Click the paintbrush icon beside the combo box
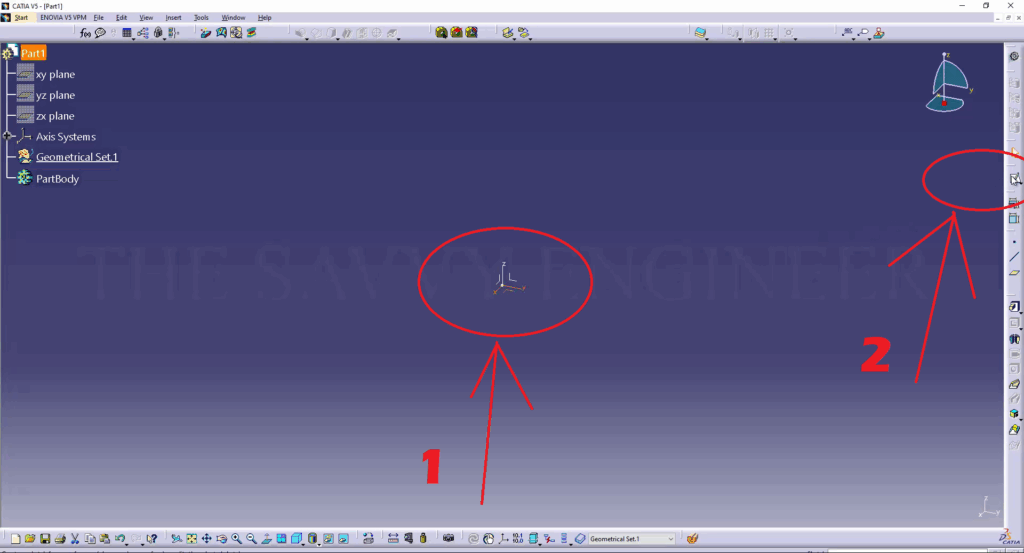The height and width of the screenshot is (553, 1024). (692, 539)
